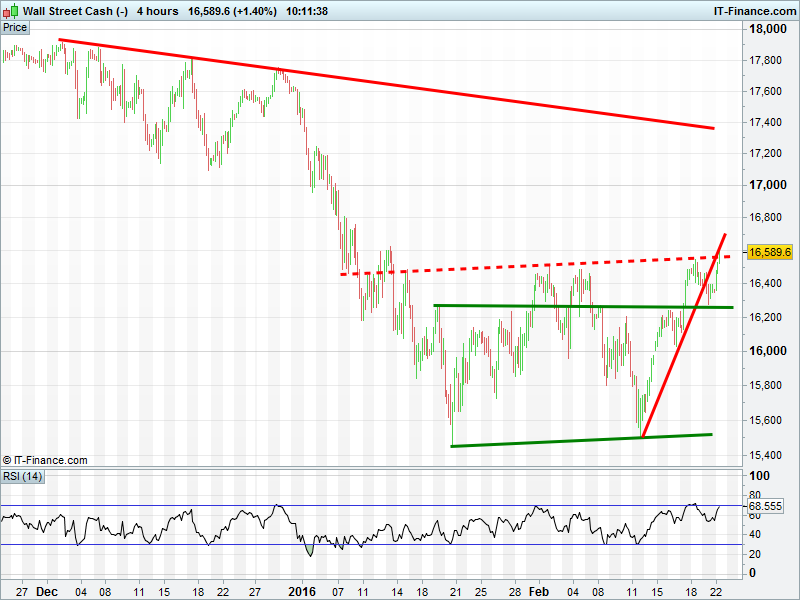This screenshot has height=600, width=800.
Task: Click the 2016 label on the time axis
Action: [302, 592]
